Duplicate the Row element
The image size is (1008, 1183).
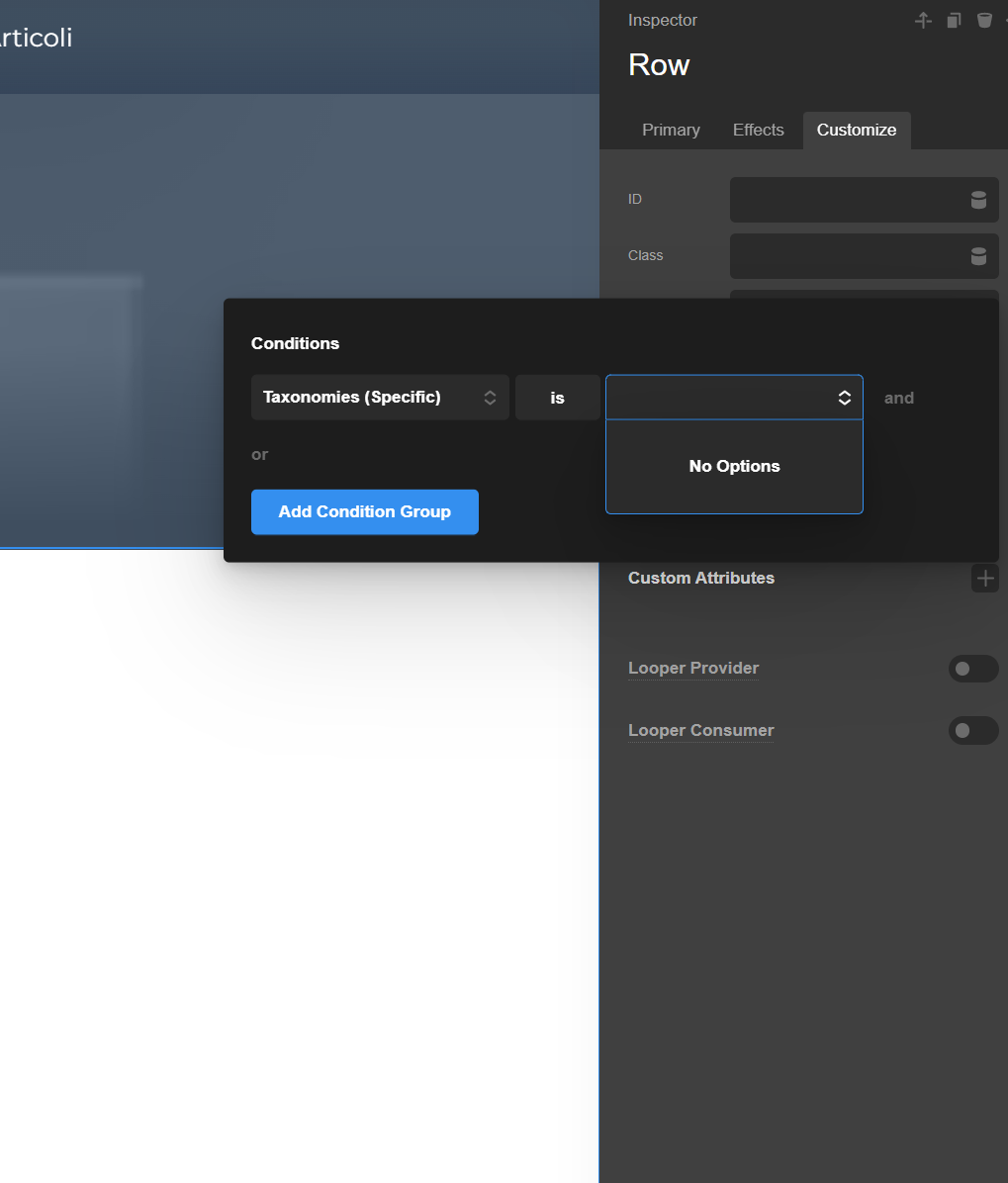[x=954, y=21]
